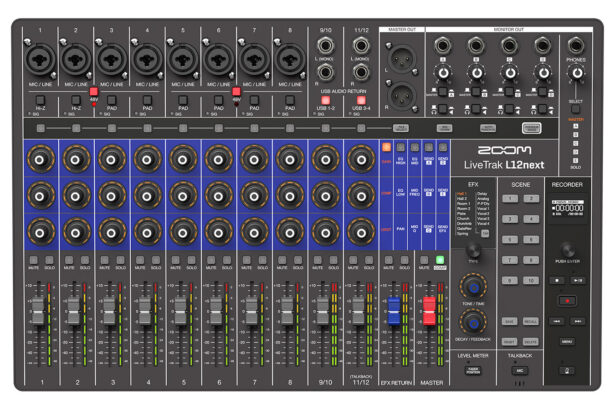Click the Monitor Out A volume knob

(x=443, y=73)
